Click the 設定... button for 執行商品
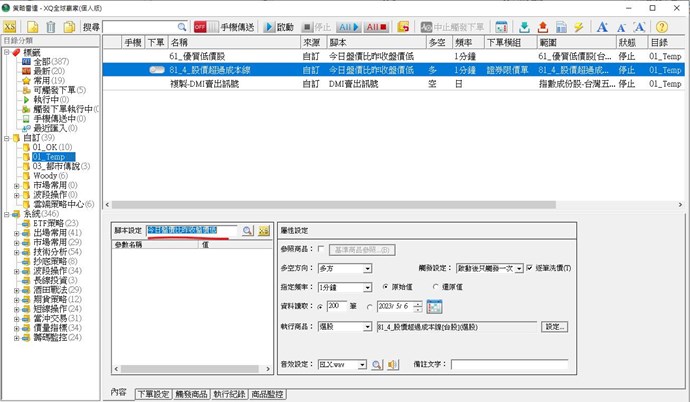Viewport: 690px width, 402px height. (555, 326)
